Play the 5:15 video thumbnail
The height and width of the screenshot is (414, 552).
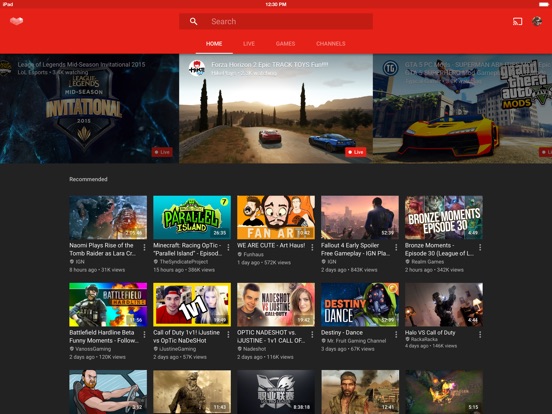pos(444,392)
